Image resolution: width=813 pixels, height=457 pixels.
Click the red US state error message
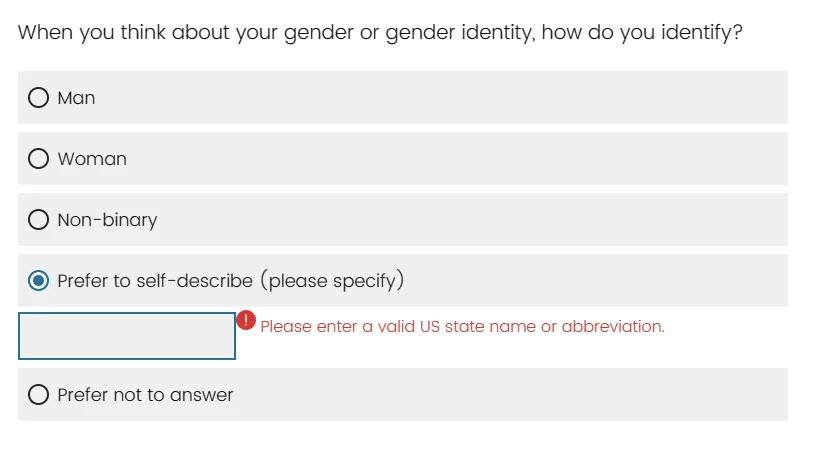pos(462,327)
